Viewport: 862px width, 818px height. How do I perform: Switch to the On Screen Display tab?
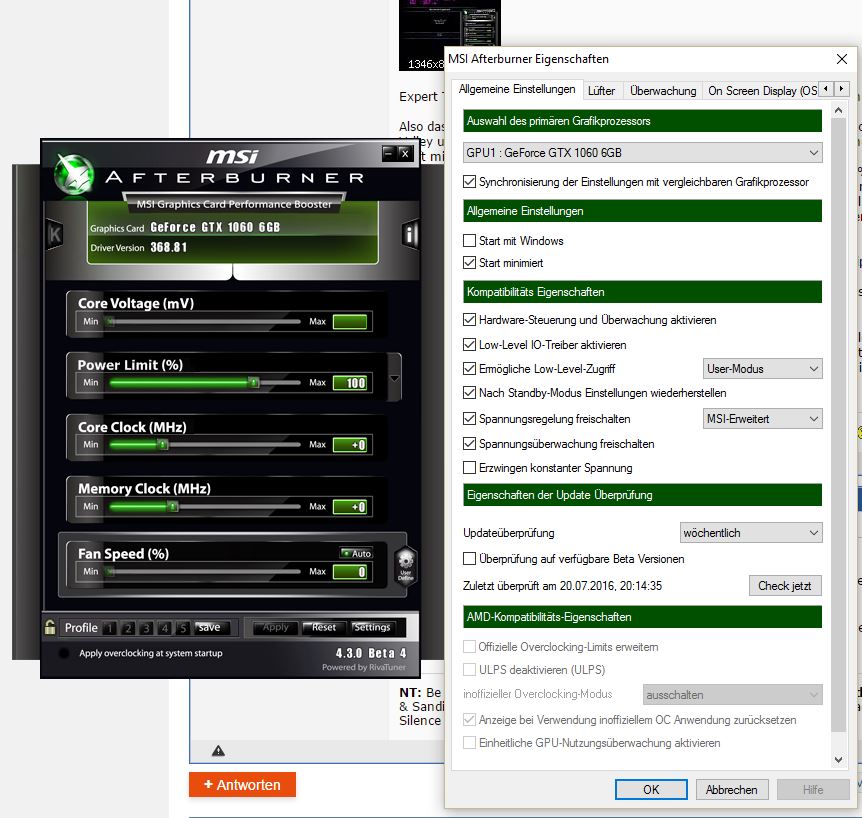point(762,91)
